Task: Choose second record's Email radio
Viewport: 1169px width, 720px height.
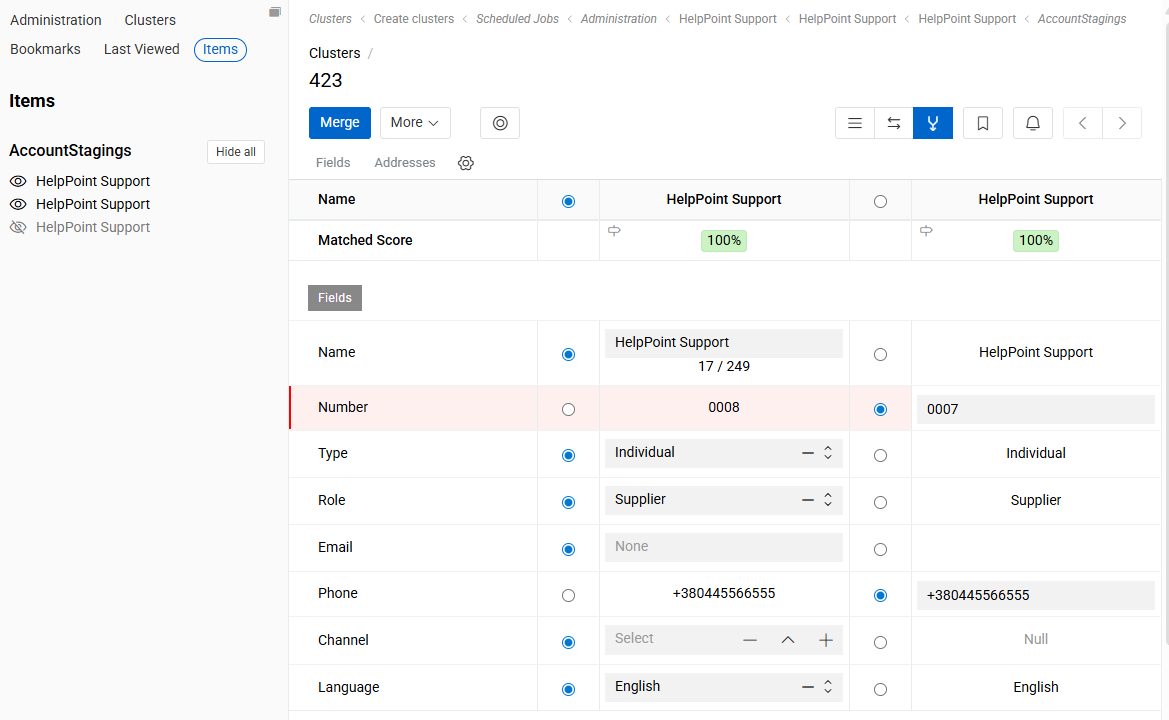Action: (880, 549)
